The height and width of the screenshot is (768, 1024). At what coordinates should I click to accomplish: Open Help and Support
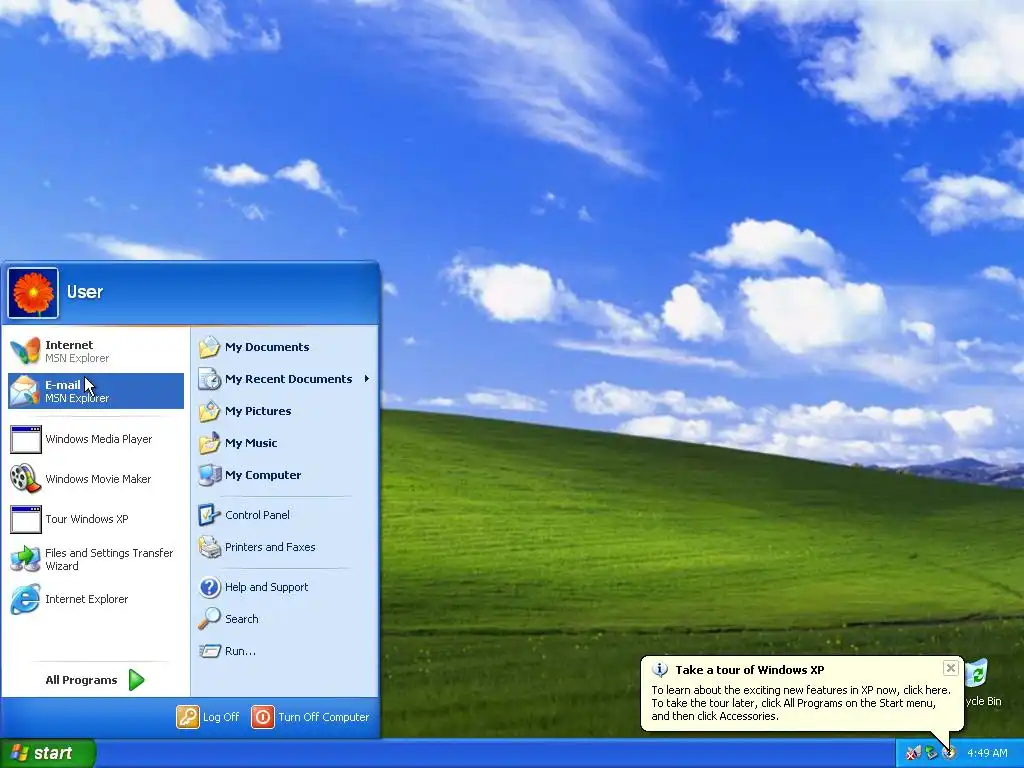pyautogui.click(x=284, y=586)
